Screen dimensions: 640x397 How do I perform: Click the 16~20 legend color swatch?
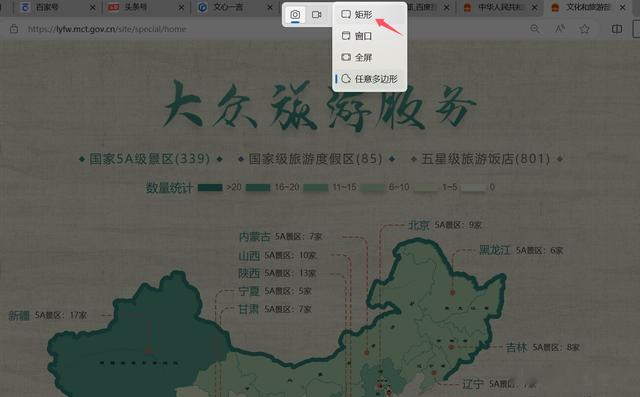pyautogui.click(x=258, y=188)
